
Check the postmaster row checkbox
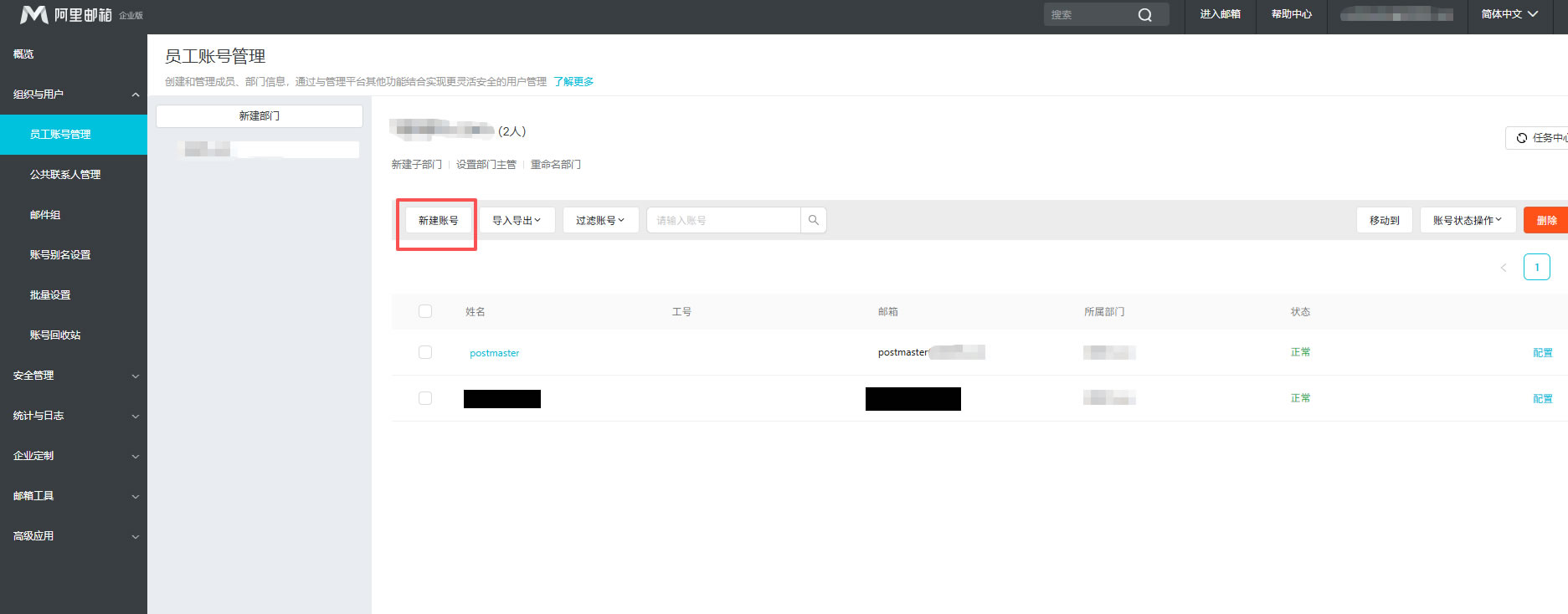[425, 352]
